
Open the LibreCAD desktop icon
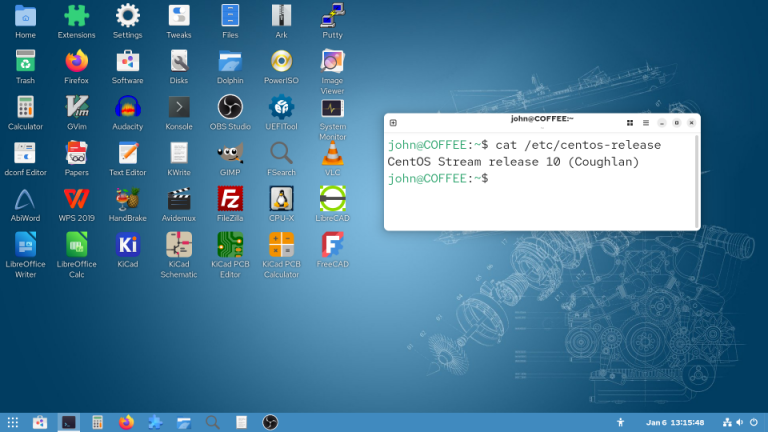[x=333, y=198]
